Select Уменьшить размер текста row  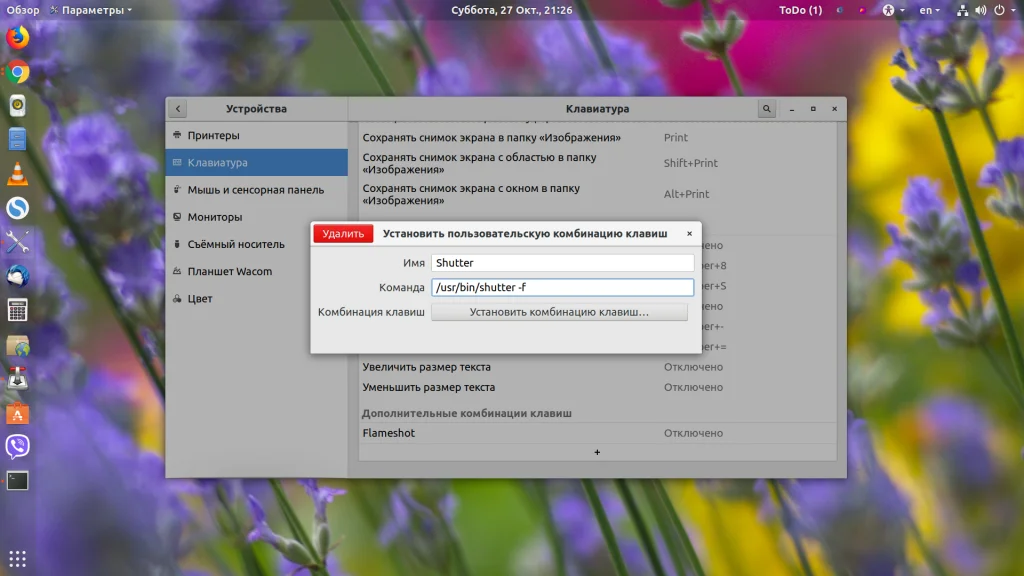(x=597, y=387)
